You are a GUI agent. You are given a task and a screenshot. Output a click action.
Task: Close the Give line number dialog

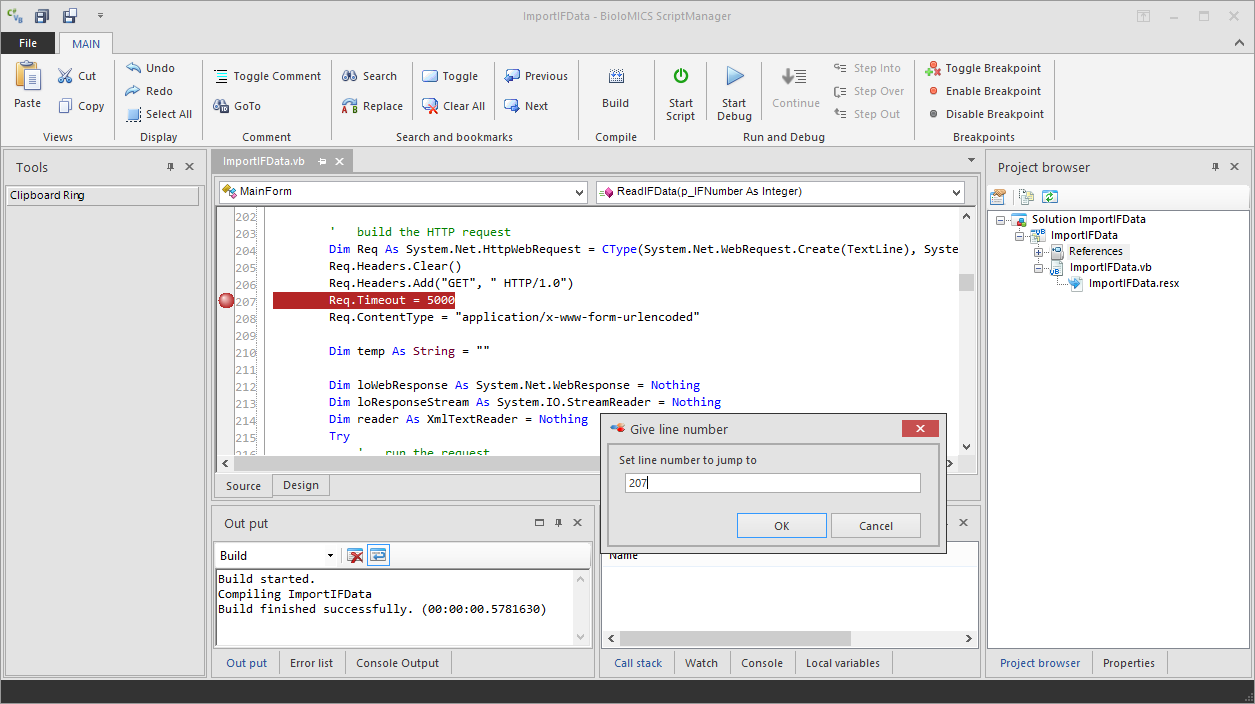(920, 429)
